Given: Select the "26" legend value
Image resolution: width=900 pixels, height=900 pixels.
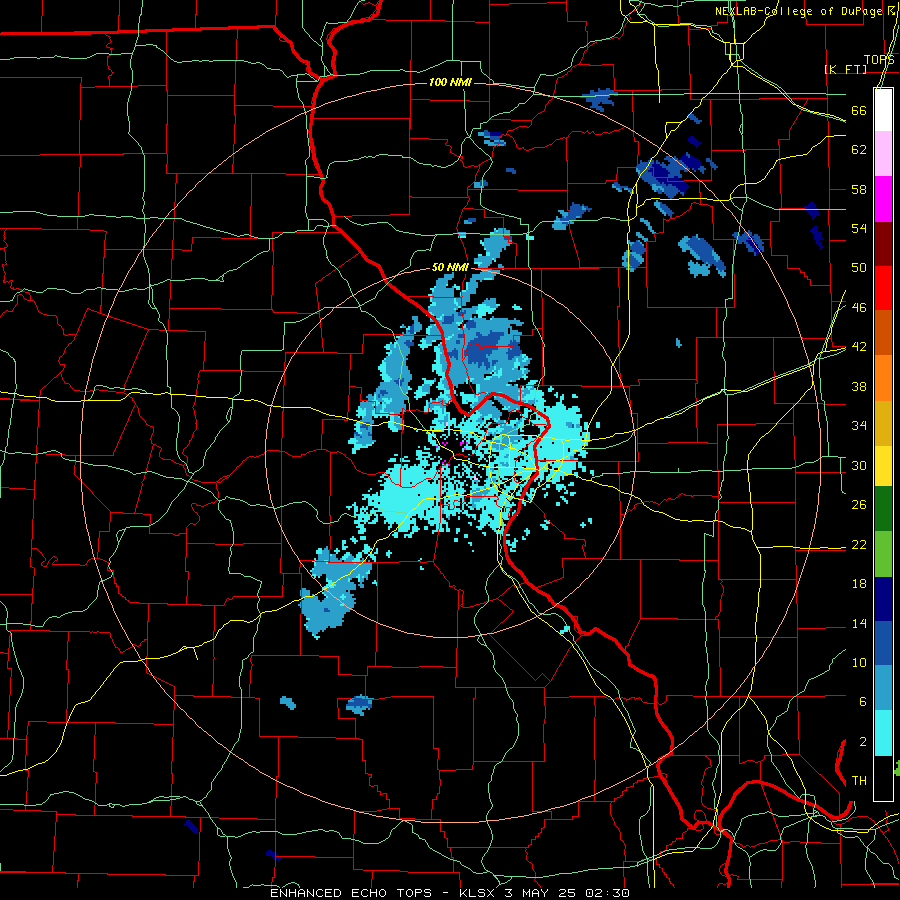Looking at the screenshot, I should coord(859,505).
